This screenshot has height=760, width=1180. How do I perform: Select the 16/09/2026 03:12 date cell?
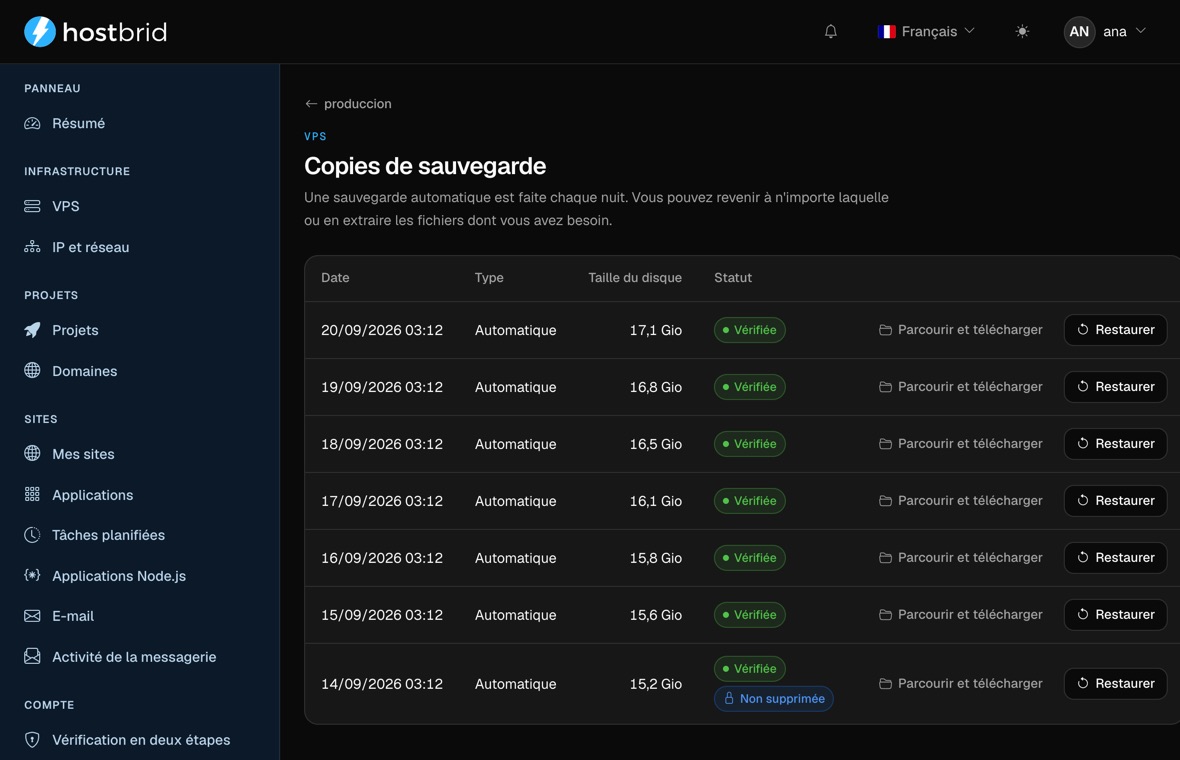(x=382, y=558)
